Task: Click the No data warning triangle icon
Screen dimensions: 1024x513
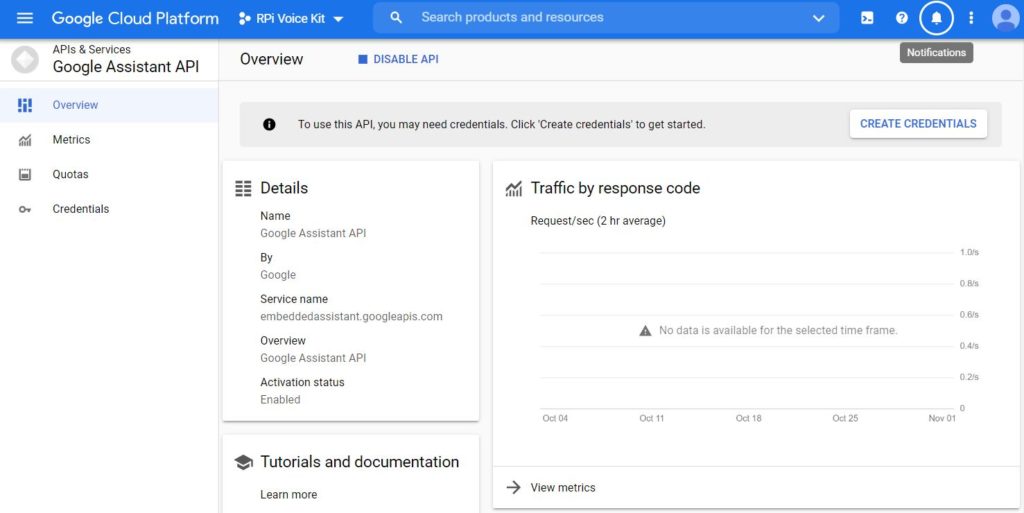Action: tap(645, 331)
